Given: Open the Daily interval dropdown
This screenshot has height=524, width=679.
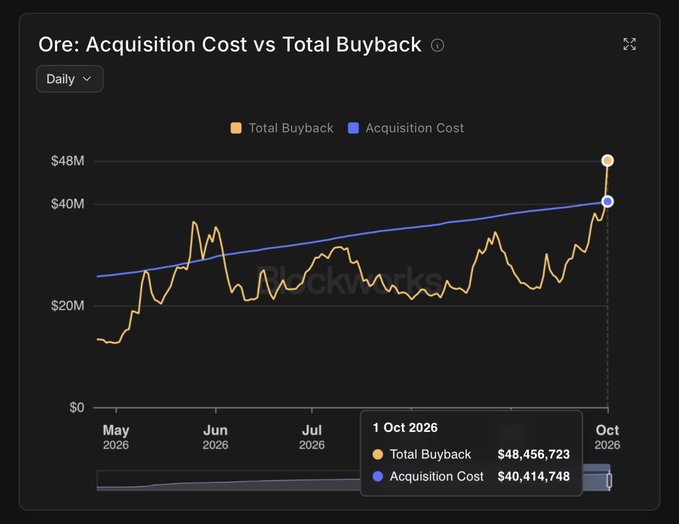Looking at the screenshot, I should (70, 79).
